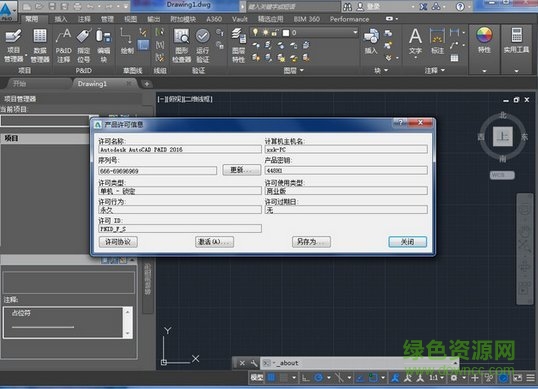The width and height of the screenshot is (538, 389).
Task: Toggle the layer lock icon
Action: click(275, 33)
